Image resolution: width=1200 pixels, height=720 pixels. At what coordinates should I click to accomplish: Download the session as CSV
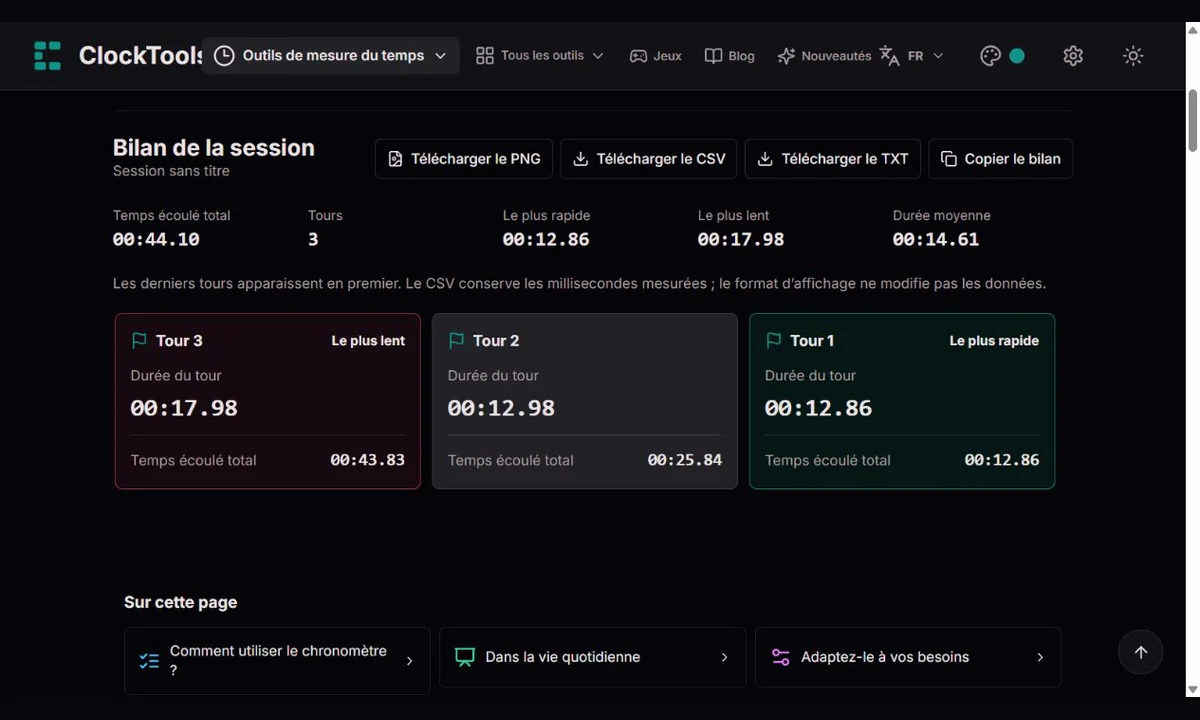pos(649,159)
